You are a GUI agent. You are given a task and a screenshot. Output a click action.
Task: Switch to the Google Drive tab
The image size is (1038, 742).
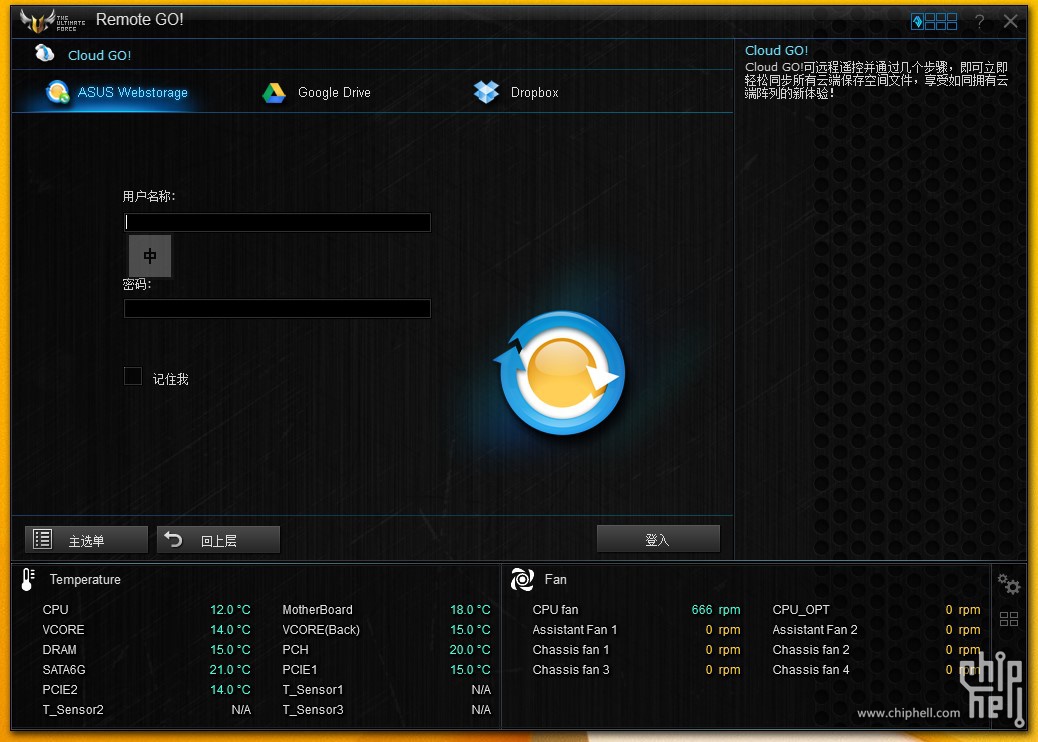[x=316, y=92]
